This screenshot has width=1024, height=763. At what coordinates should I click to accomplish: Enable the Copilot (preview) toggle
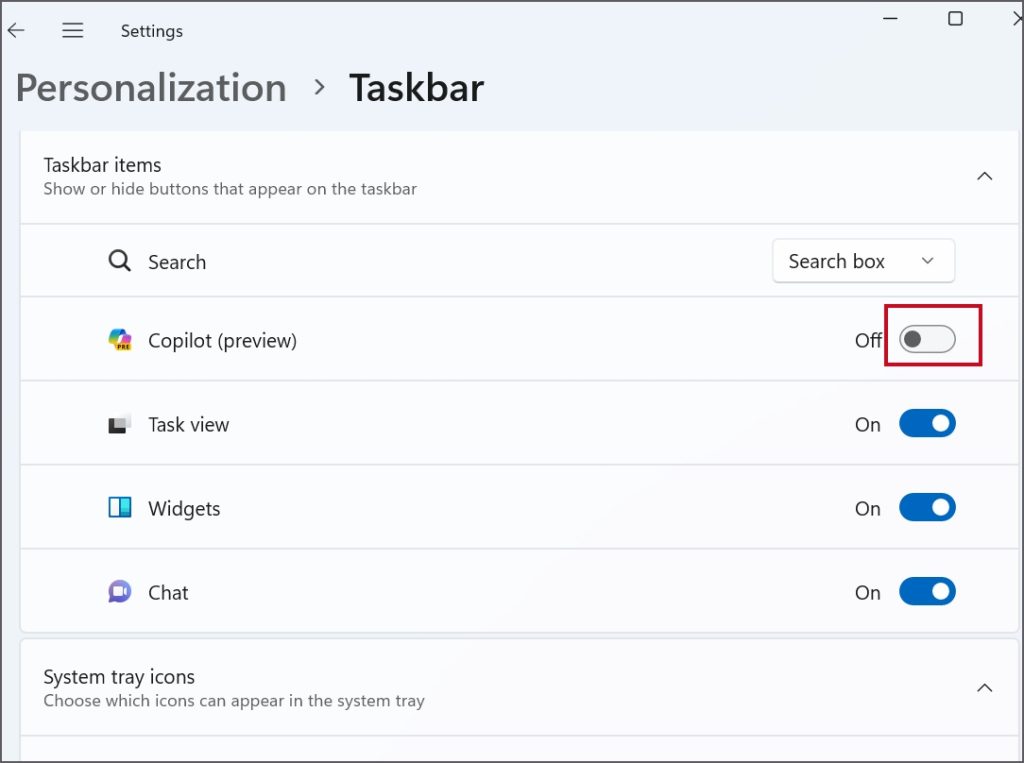click(927, 340)
